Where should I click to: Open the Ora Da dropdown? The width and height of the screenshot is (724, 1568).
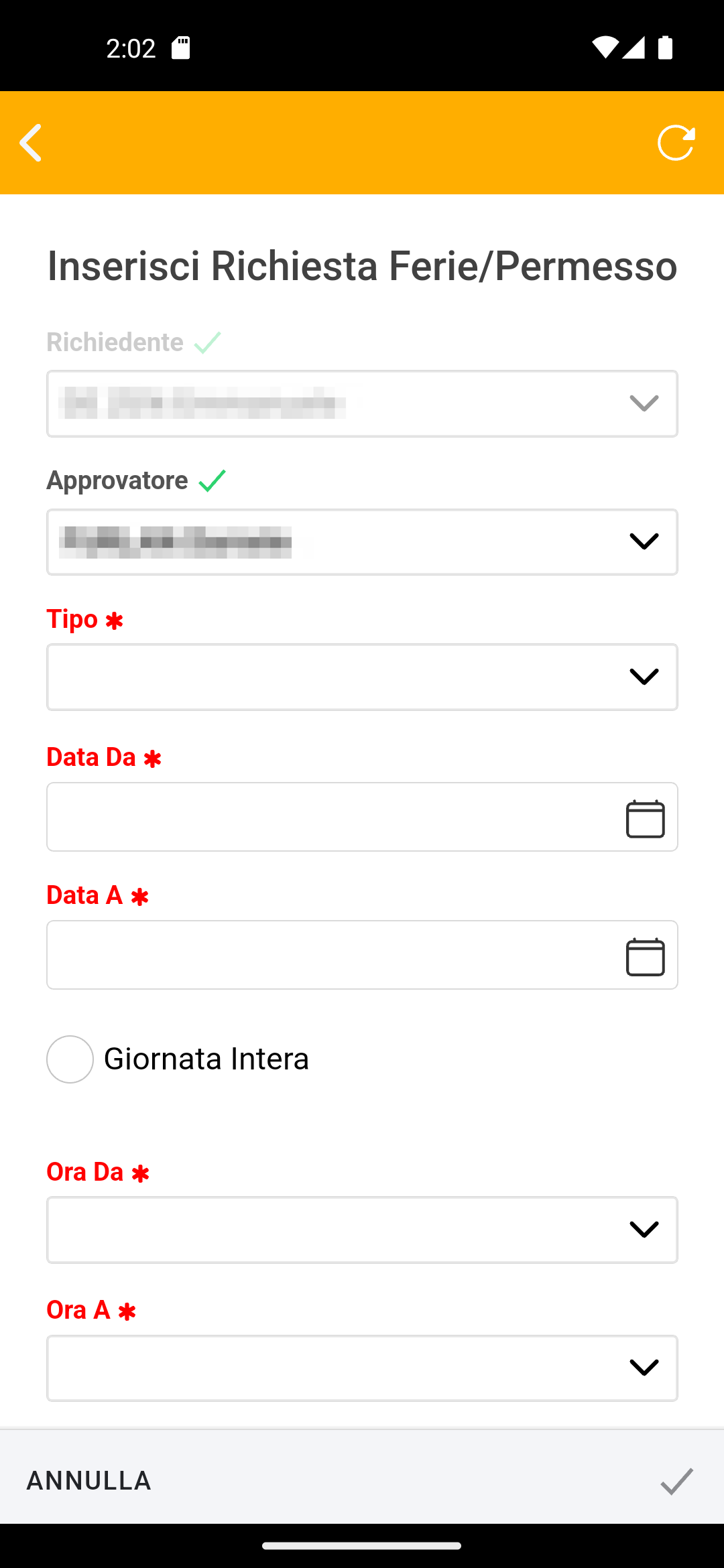point(362,1230)
